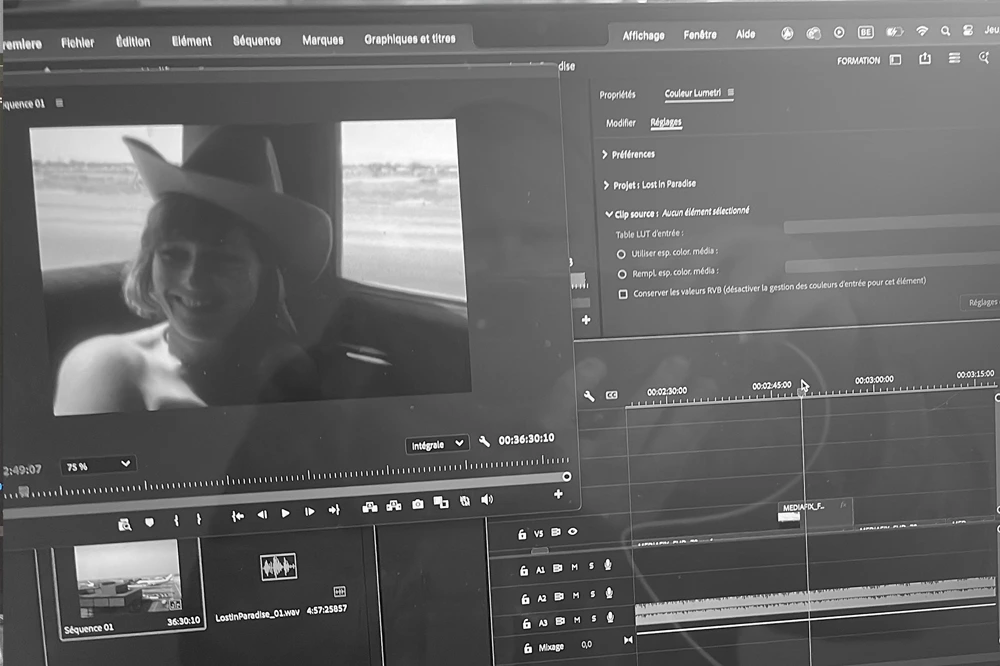Screen dimensions: 1000x666
Task: Open the Affichage menu
Action: point(643,36)
